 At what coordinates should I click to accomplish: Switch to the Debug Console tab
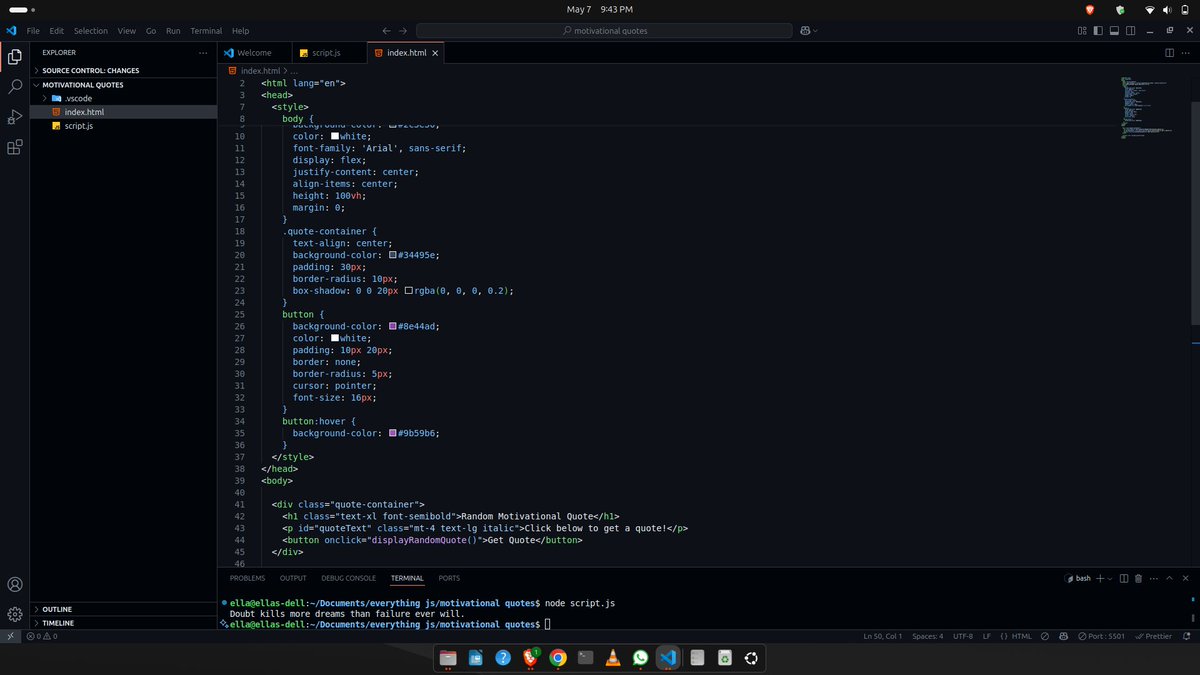348,578
